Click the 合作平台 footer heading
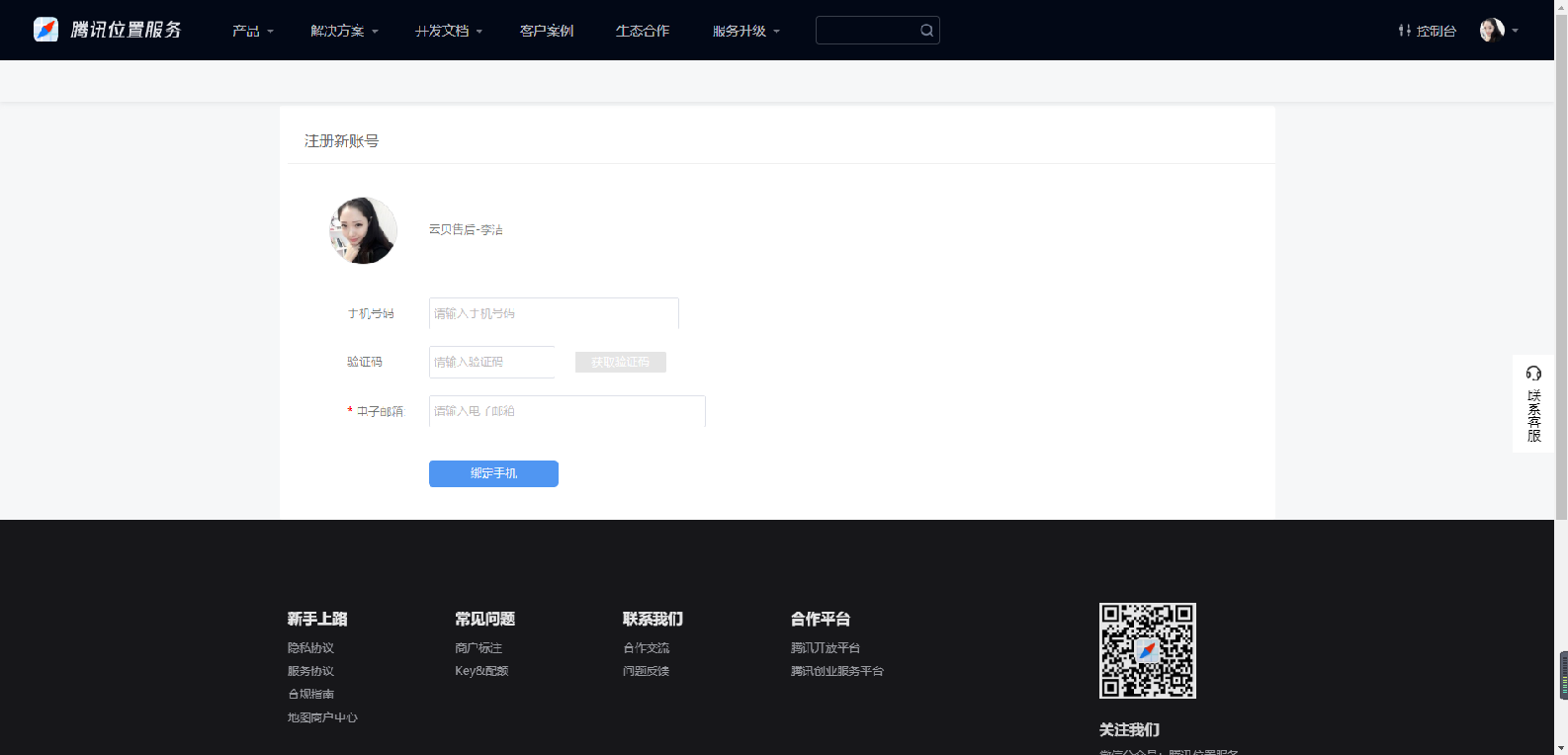Screen dimensions: 1568x755 (x=821, y=619)
